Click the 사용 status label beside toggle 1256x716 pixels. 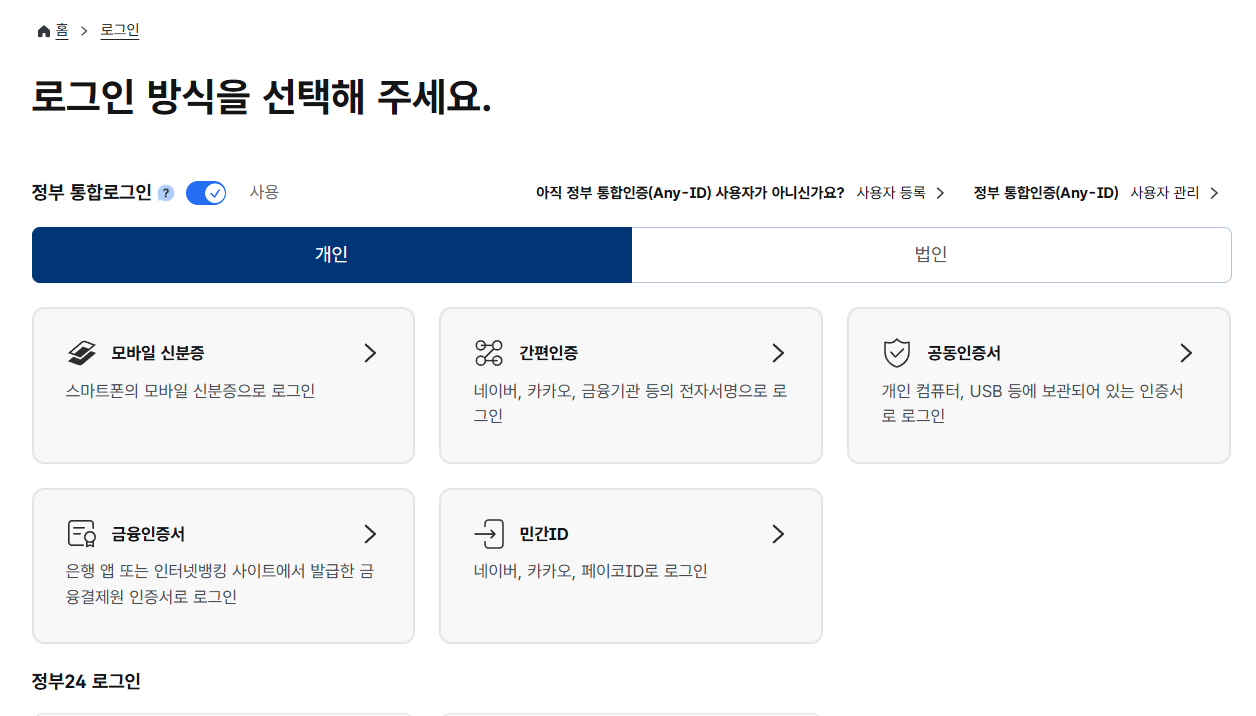click(x=264, y=192)
